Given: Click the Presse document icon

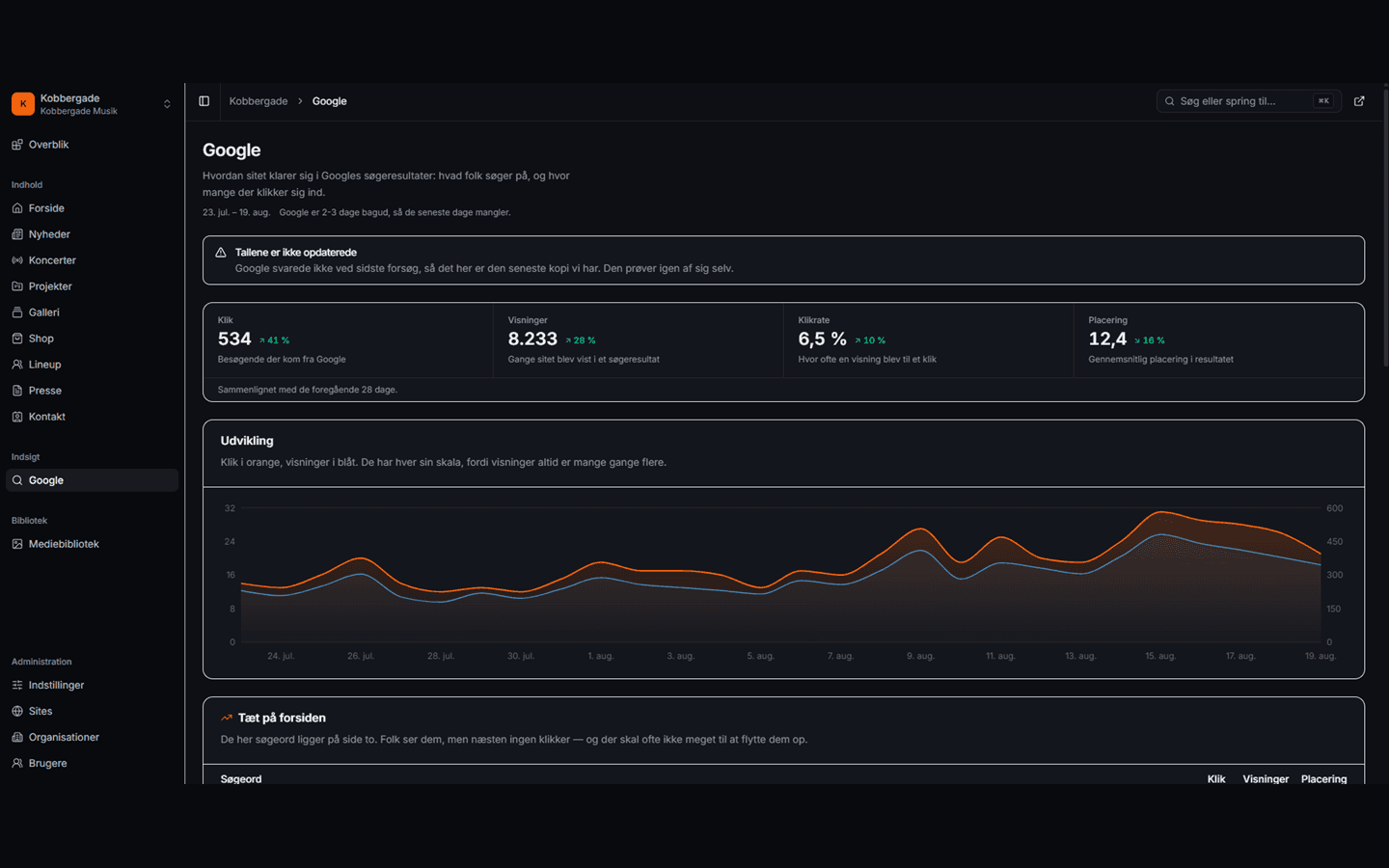Looking at the screenshot, I should (x=17, y=391).
